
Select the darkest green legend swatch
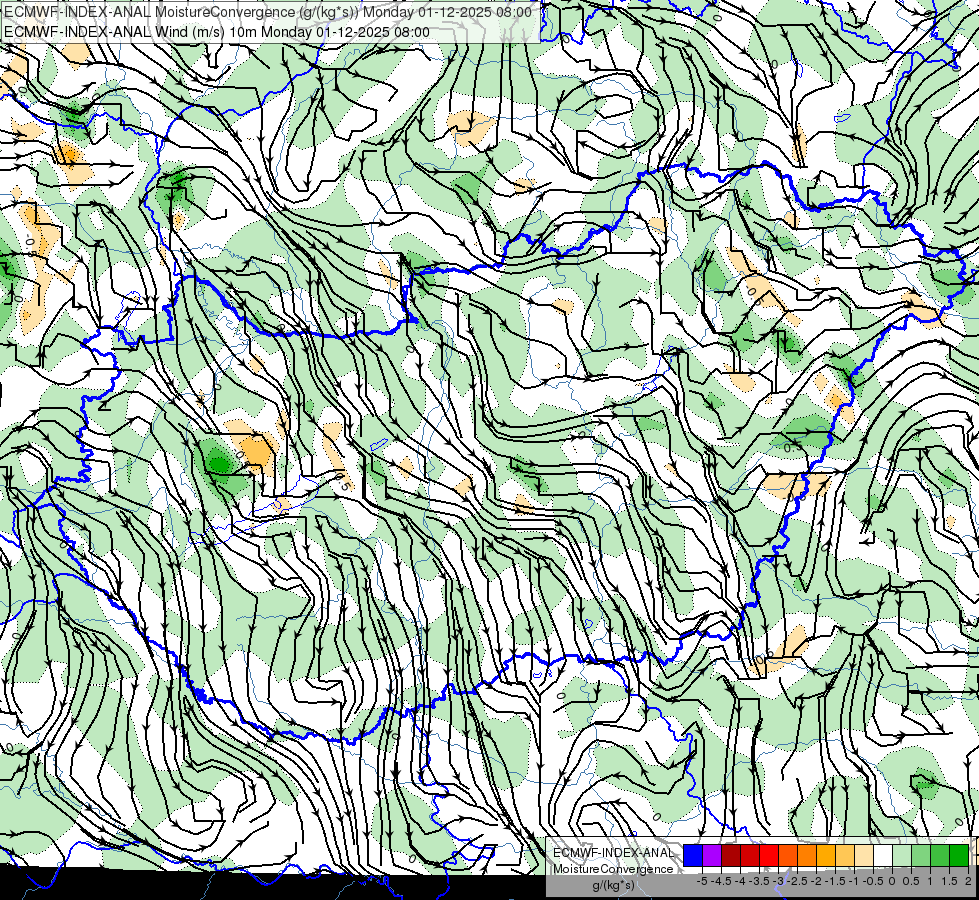[959, 856]
